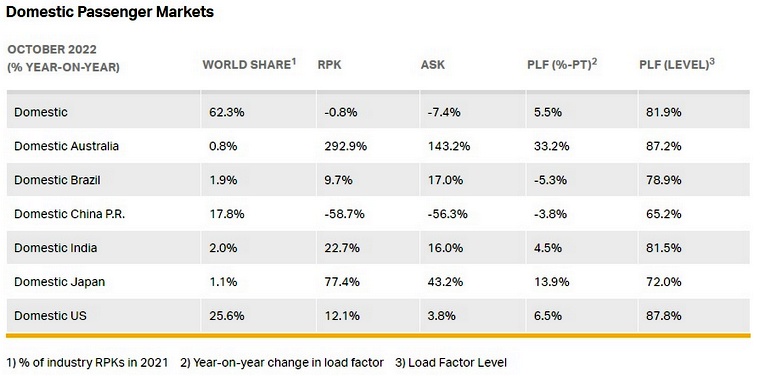Select the Domestic Australia row label
Image resolution: width=760 pixels, height=376 pixels.
coord(66,146)
